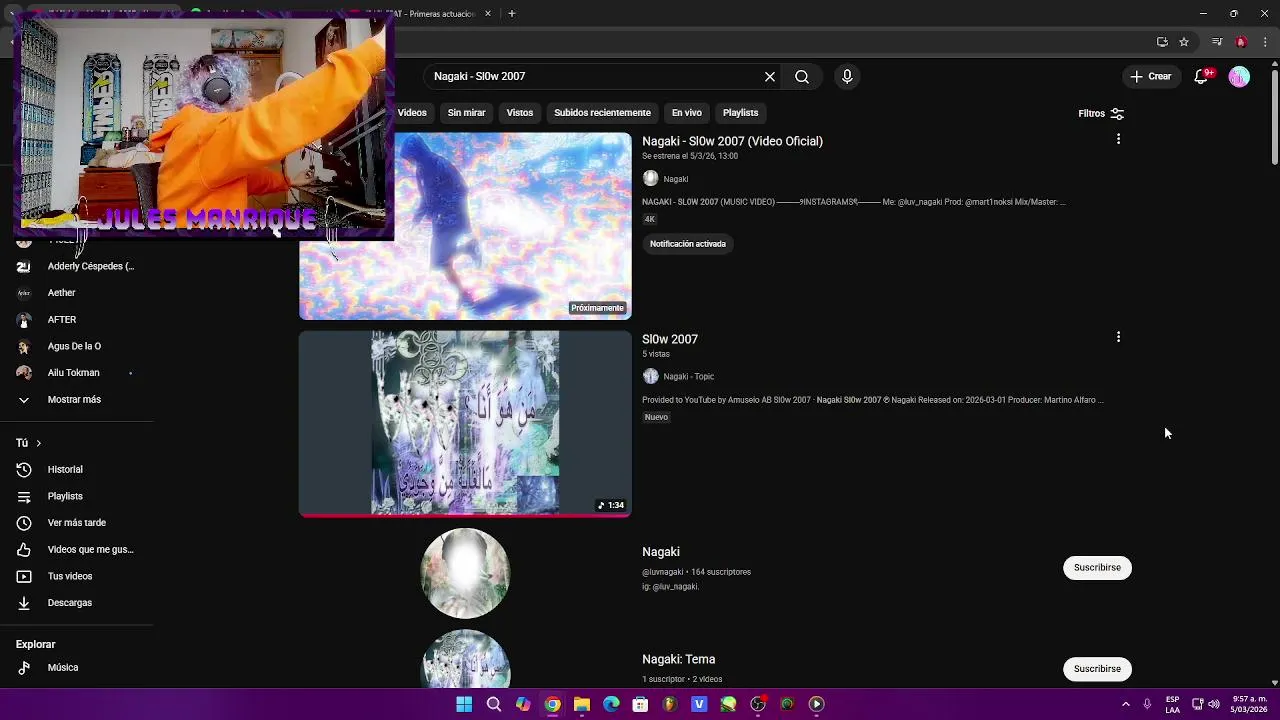1280x720 pixels.
Task: Select the En vivo filter chip
Action: 686,113
